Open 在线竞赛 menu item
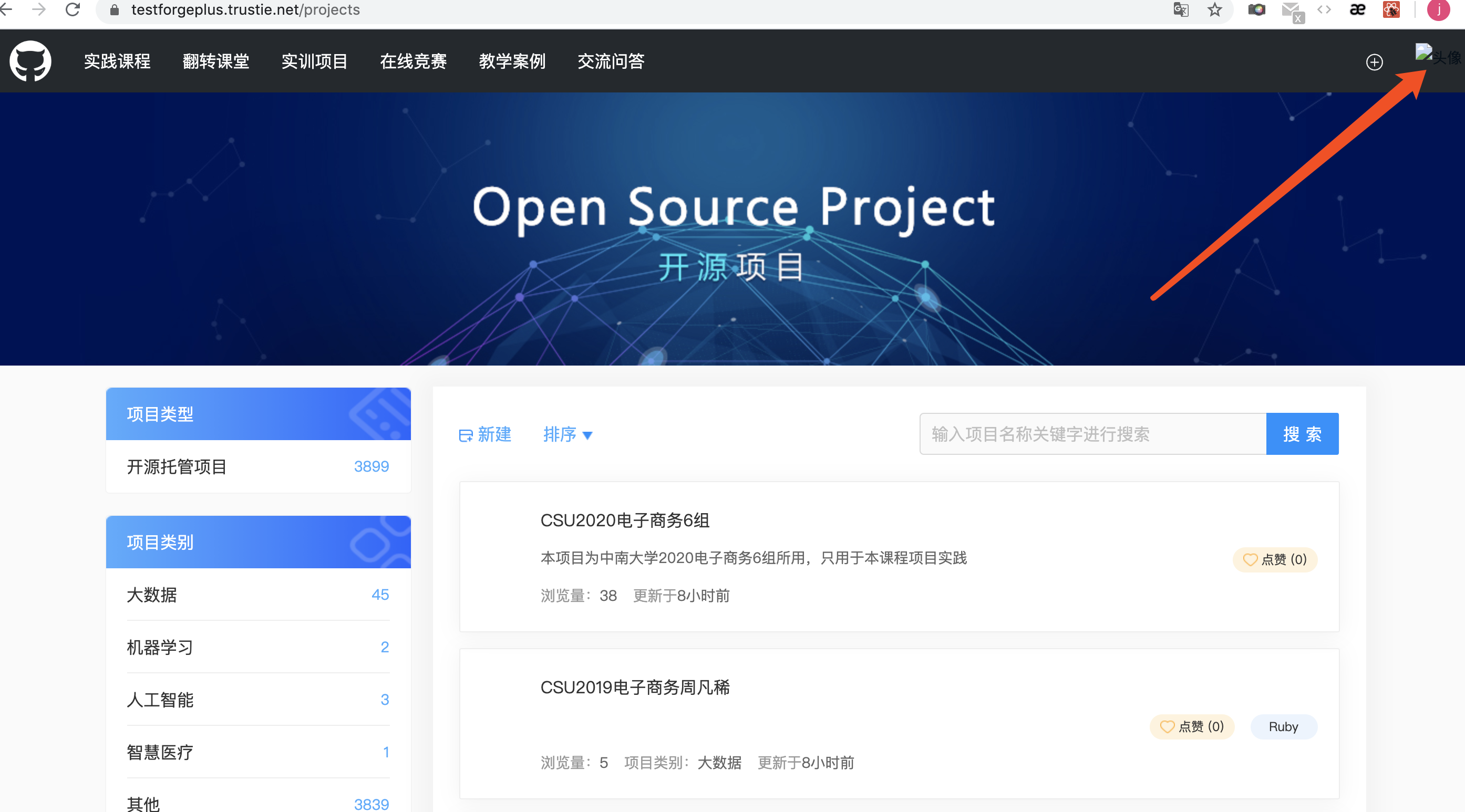 pyautogui.click(x=414, y=61)
